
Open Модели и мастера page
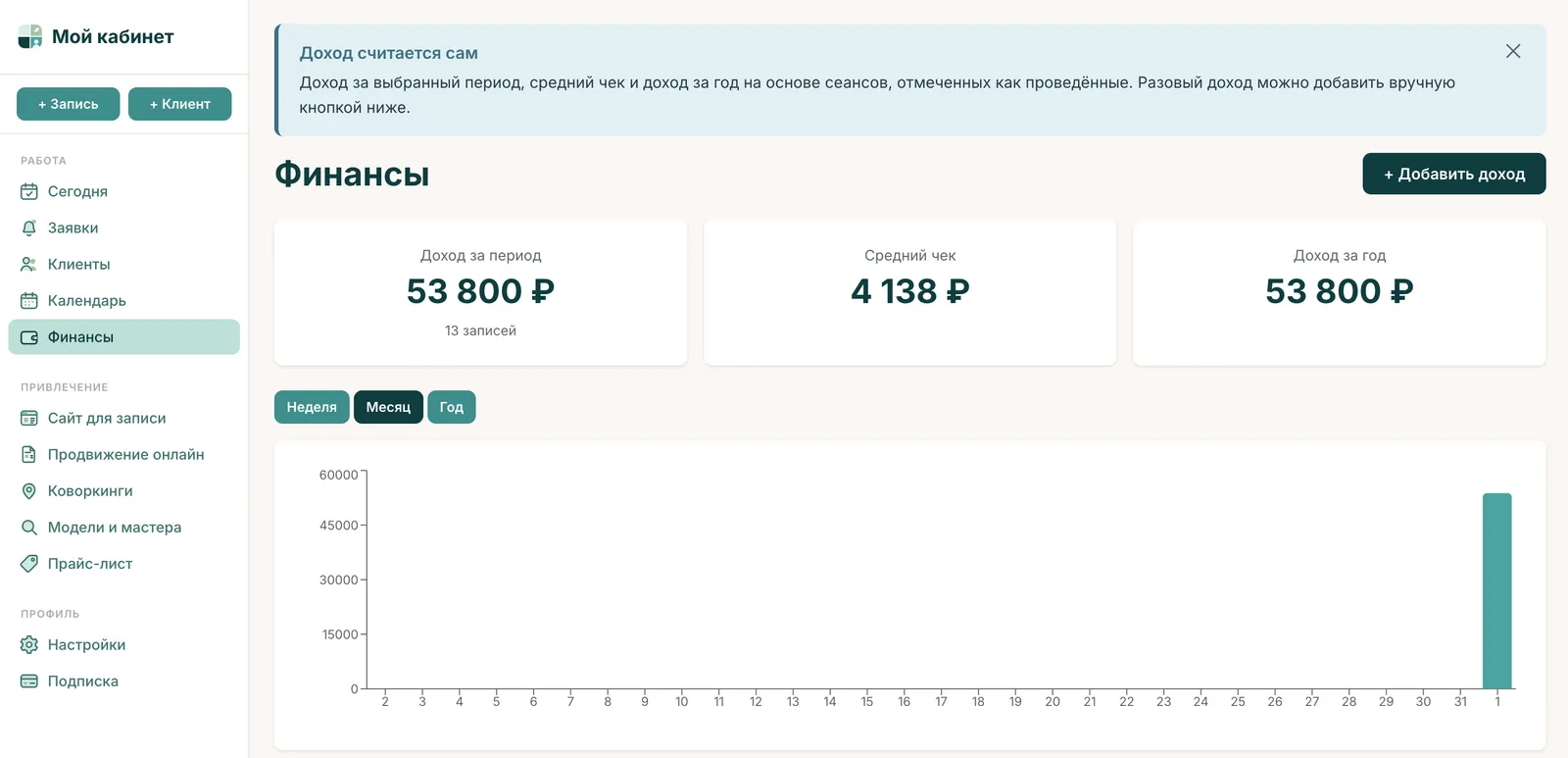coord(124,527)
